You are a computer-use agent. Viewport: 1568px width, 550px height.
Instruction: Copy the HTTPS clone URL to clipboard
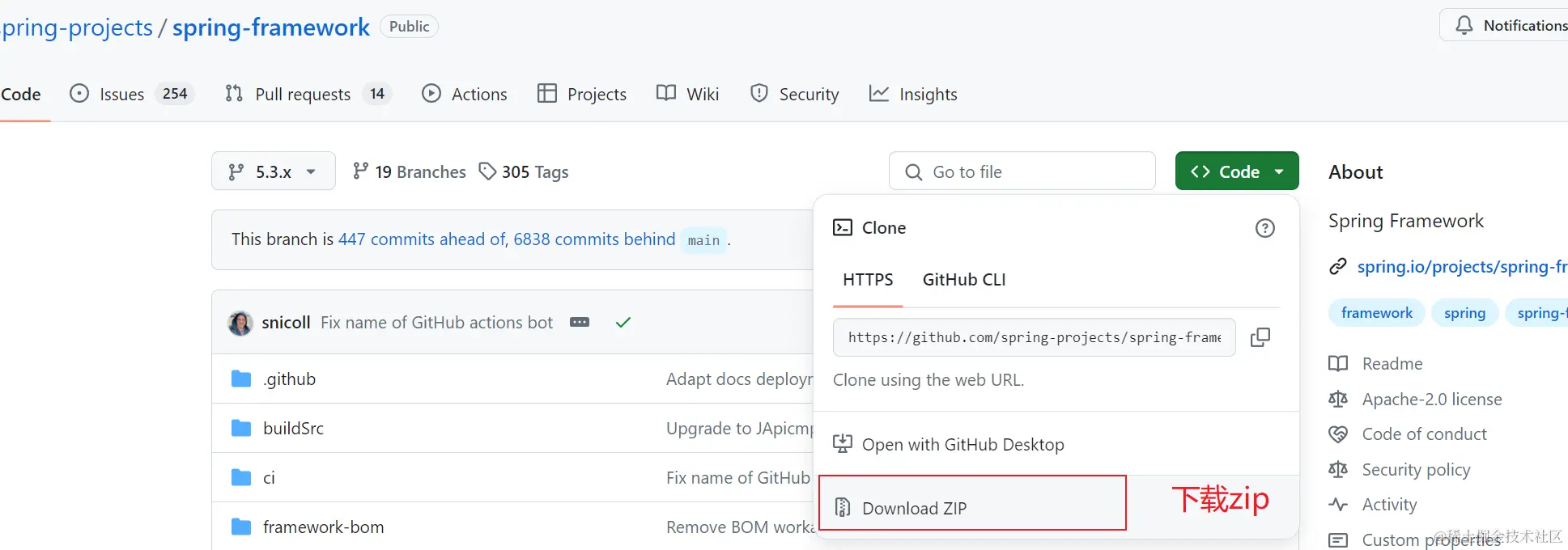pos(1260,337)
